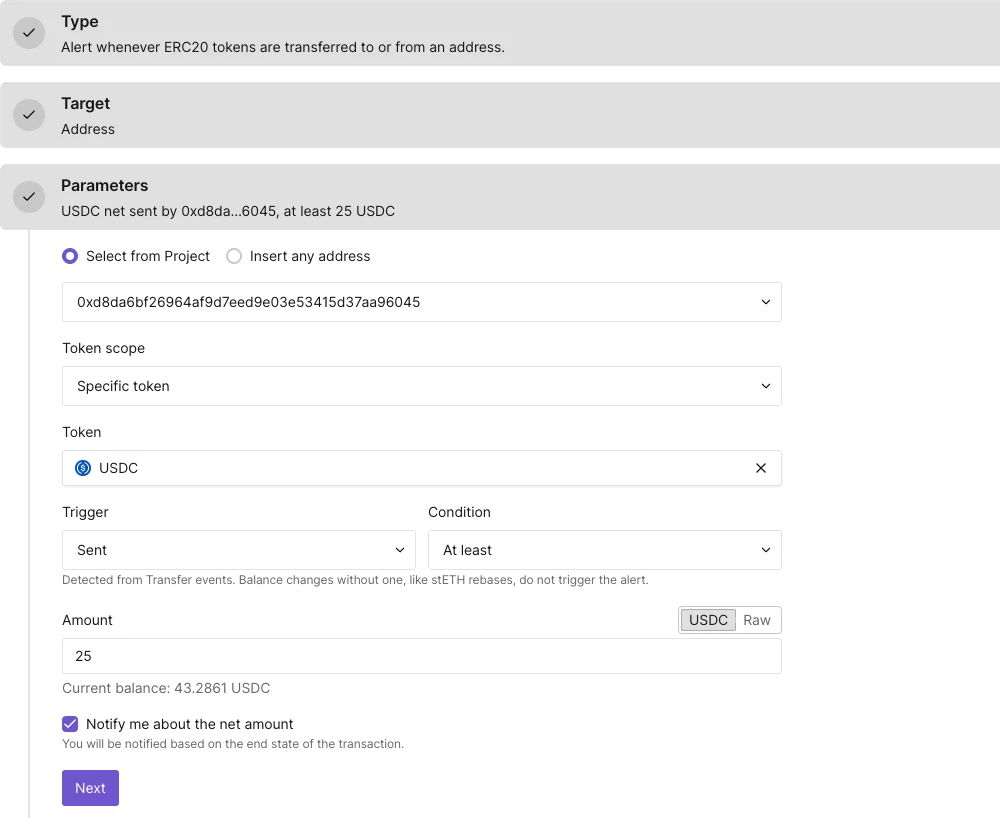
Task: Choose 'Insert any address' radio option
Action: click(234, 256)
